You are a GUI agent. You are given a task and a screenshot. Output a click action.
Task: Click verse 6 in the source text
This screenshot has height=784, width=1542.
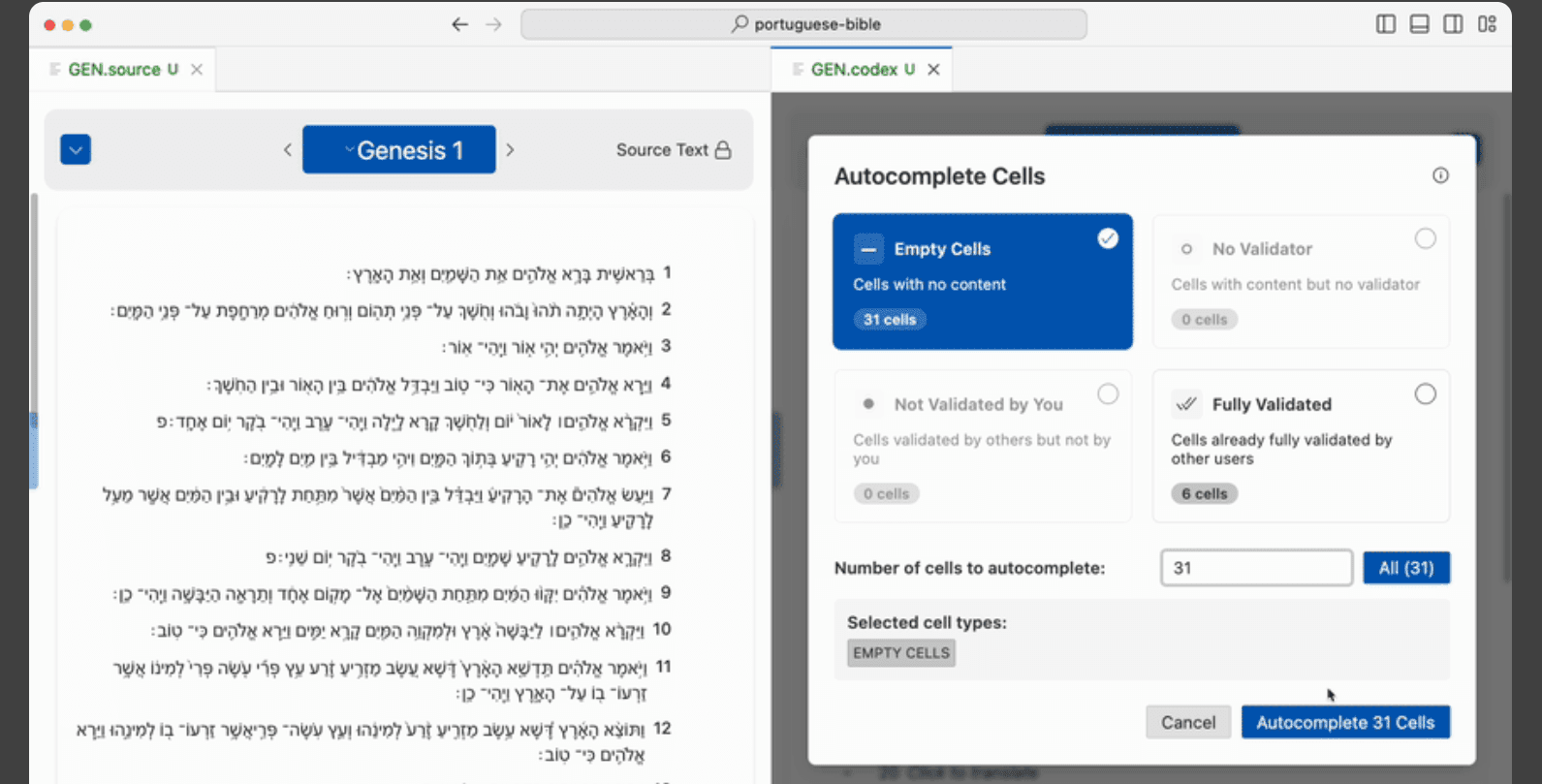457,457
